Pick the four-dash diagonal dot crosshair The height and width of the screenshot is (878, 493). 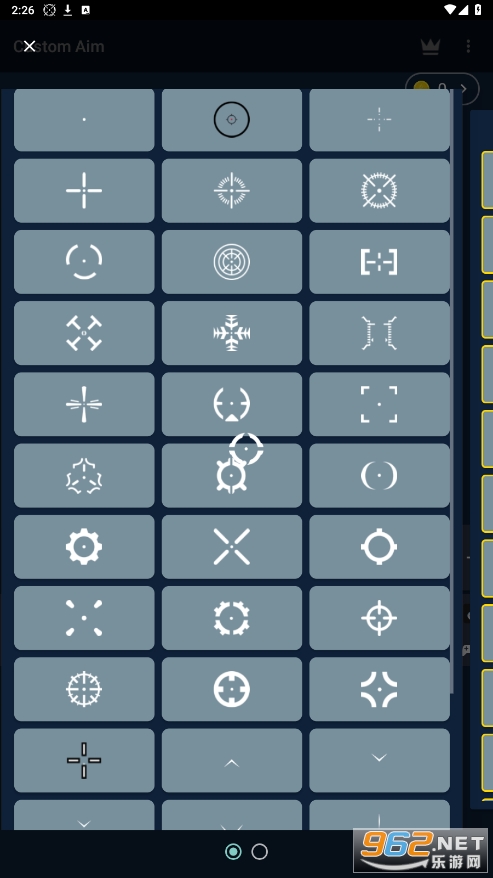point(84,618)
